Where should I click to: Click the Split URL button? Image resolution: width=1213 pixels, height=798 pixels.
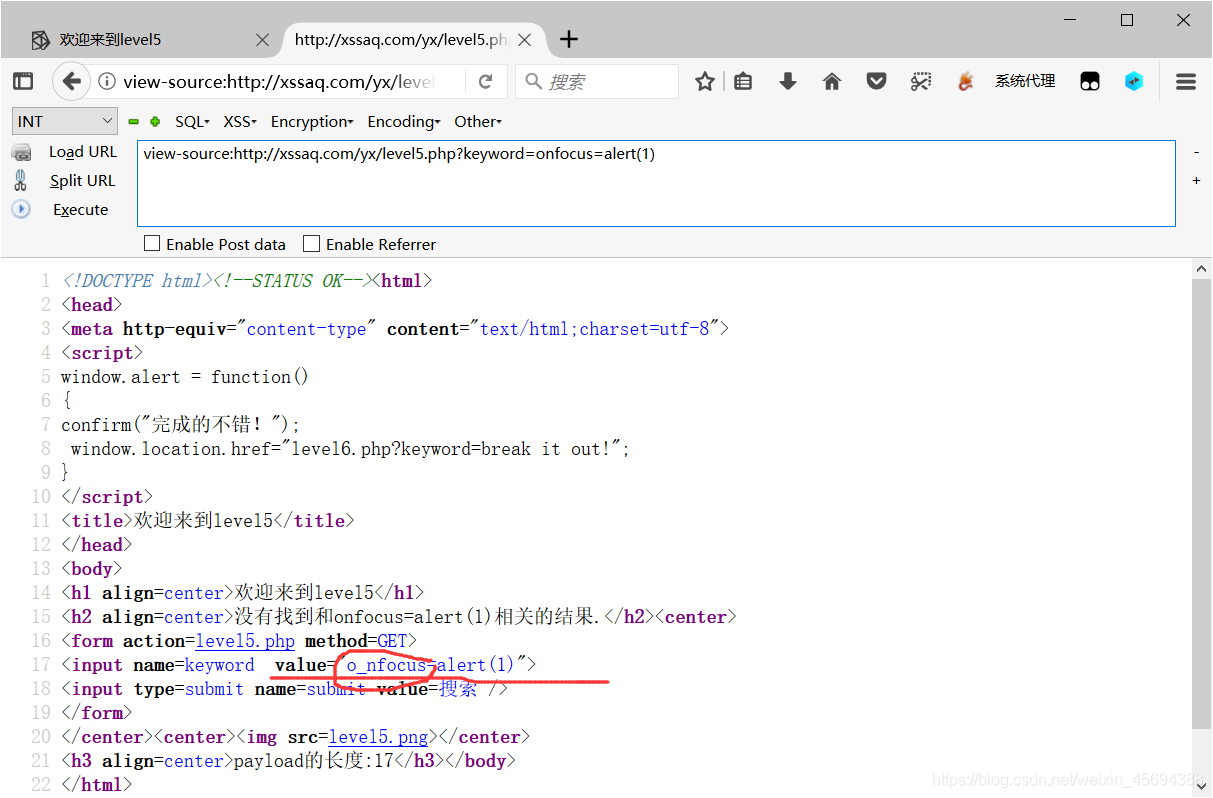83,181
